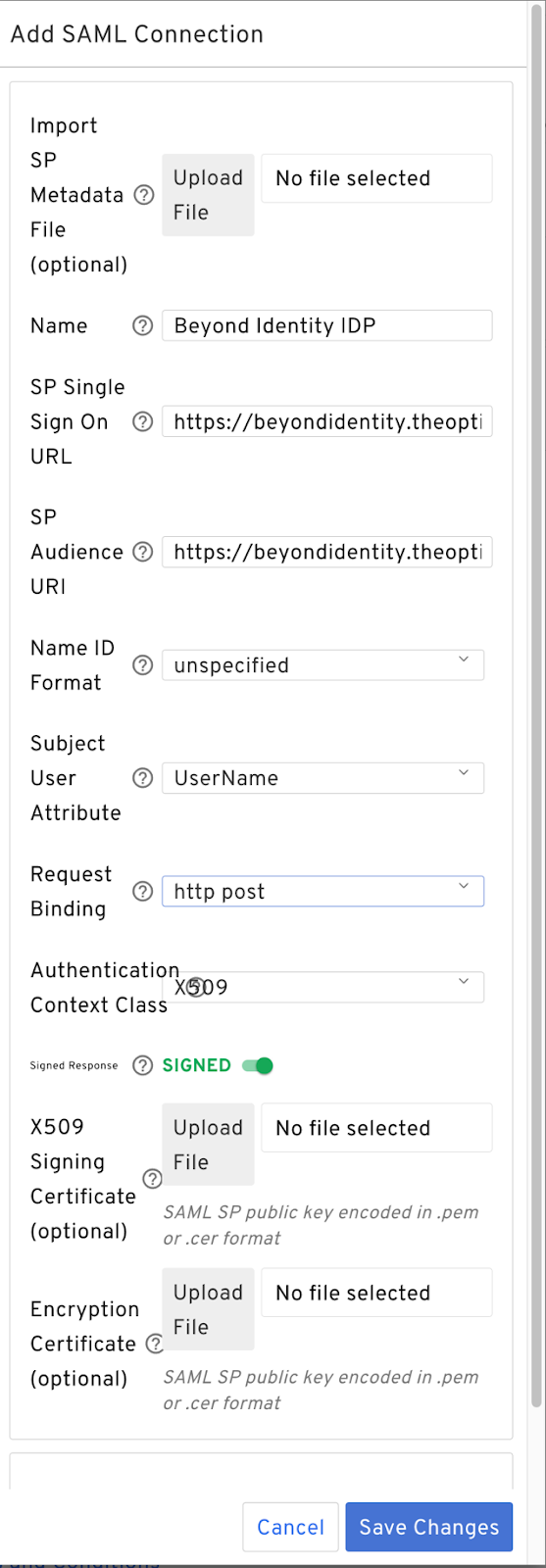Screen dimensions: 546x1568
Task: Open help for SP Audience URI
Action: 143,552
